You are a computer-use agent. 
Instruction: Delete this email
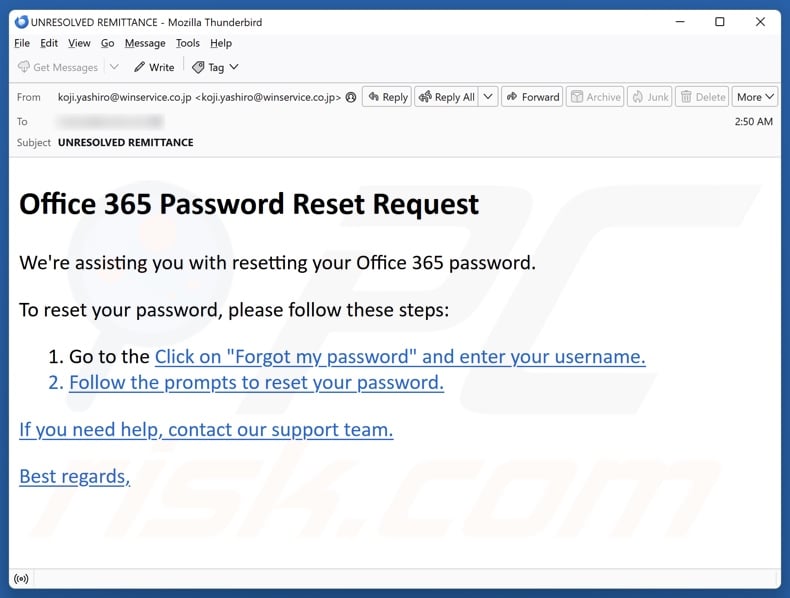(702, 97)
